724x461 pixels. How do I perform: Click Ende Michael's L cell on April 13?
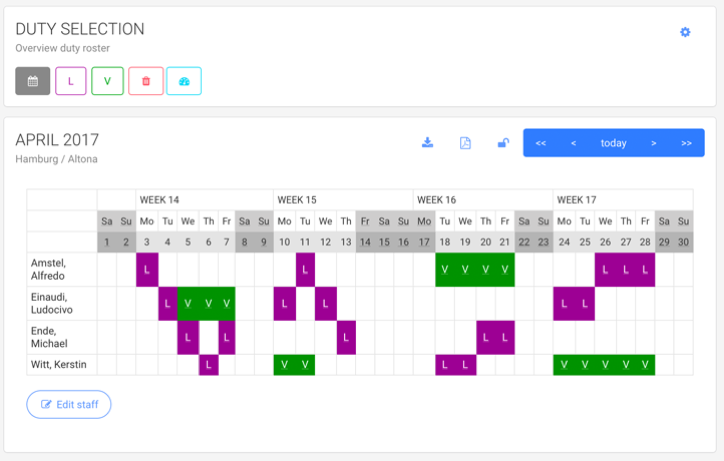(346, 338)
